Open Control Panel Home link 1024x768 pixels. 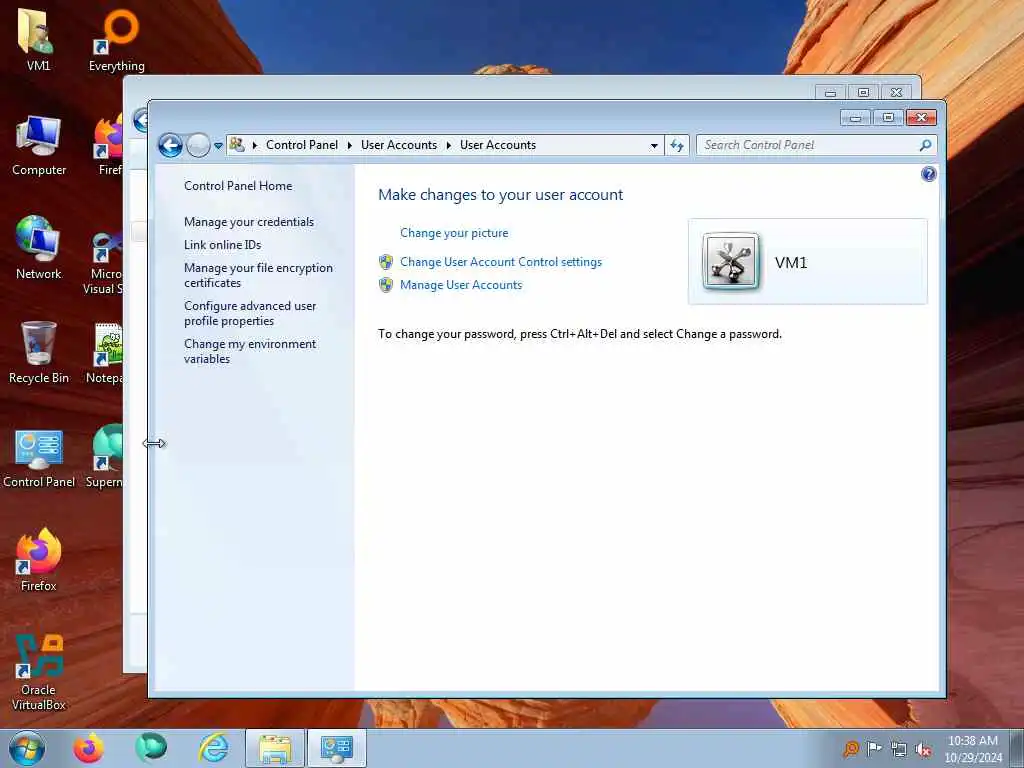(x=238, y=185)
